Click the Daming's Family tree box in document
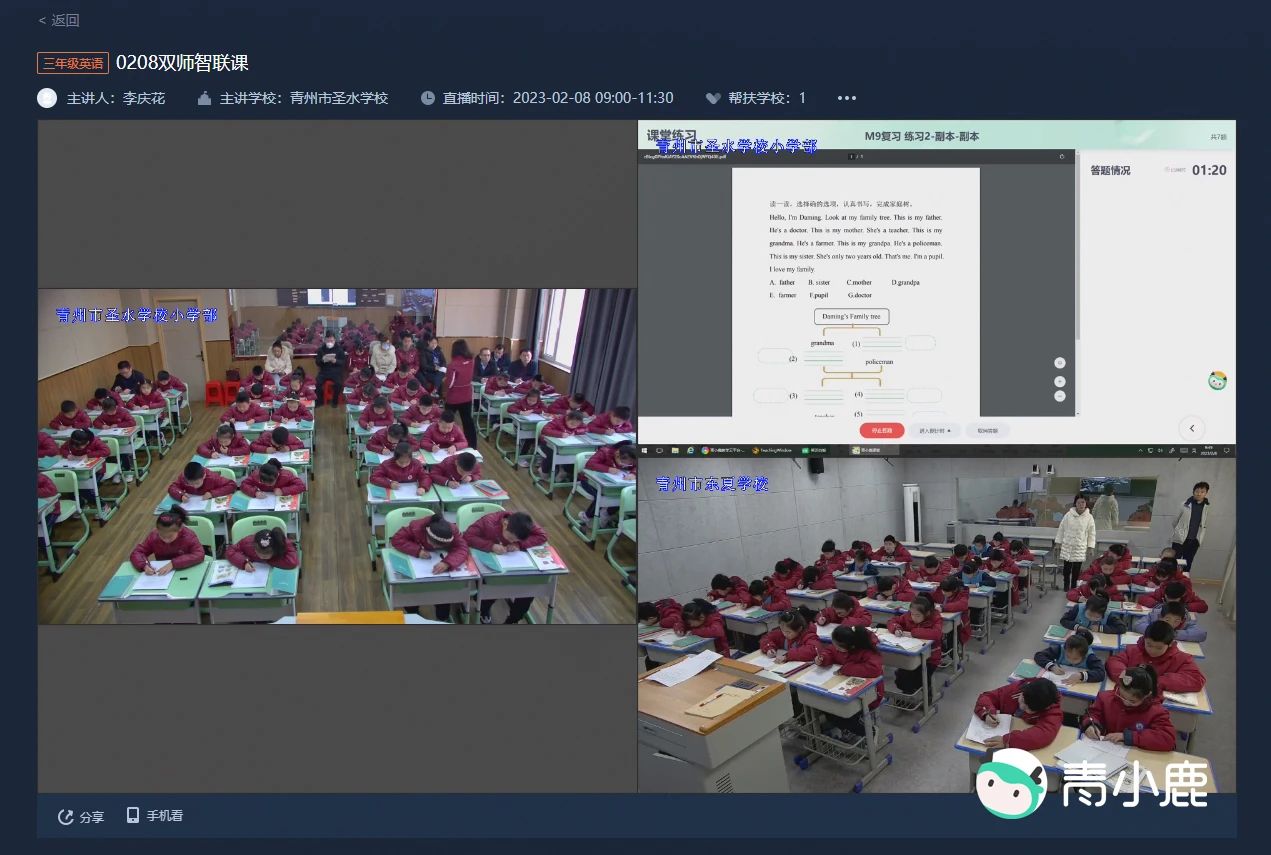The image size is (1271, 855). coord(852,316)
